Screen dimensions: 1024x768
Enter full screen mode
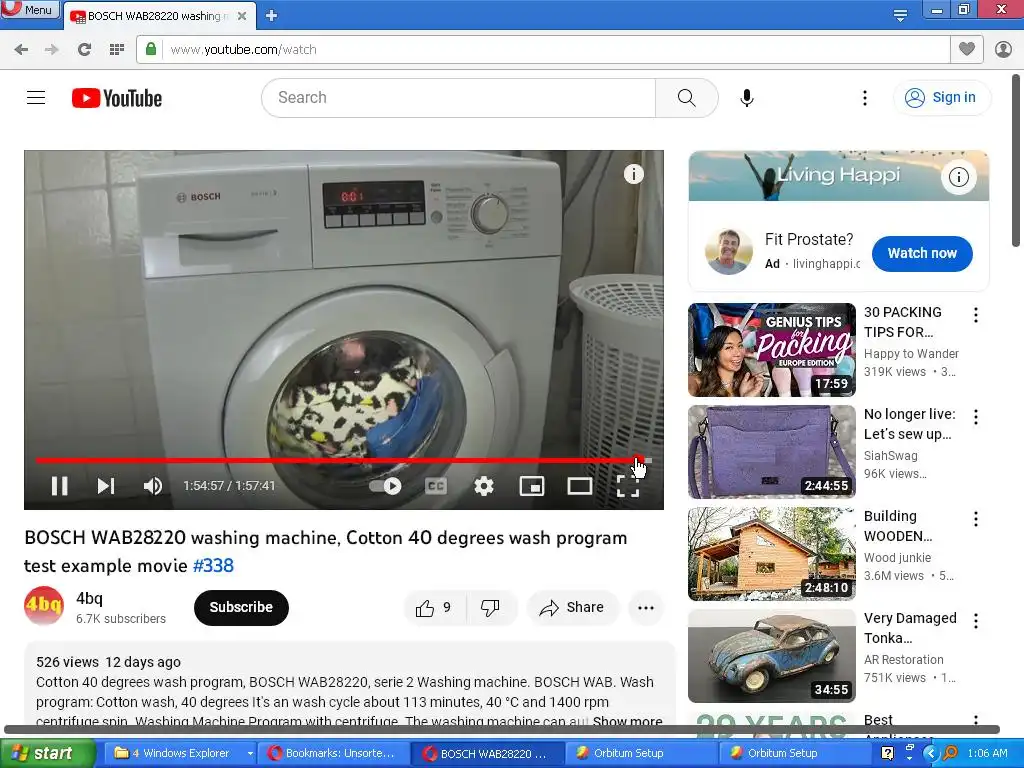pos(628,486)
